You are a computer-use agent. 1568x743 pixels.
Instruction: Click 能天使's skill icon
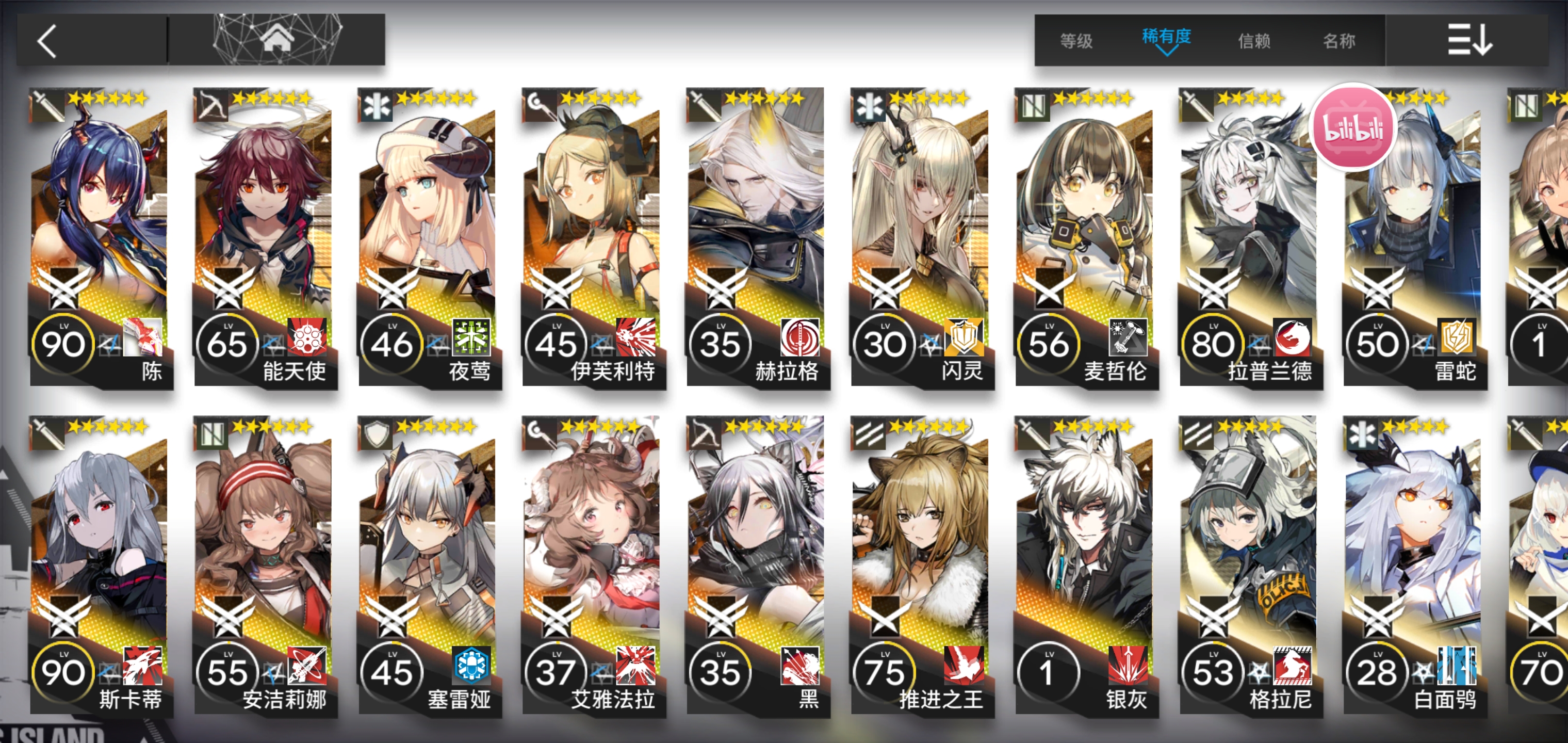pos(307,336)
